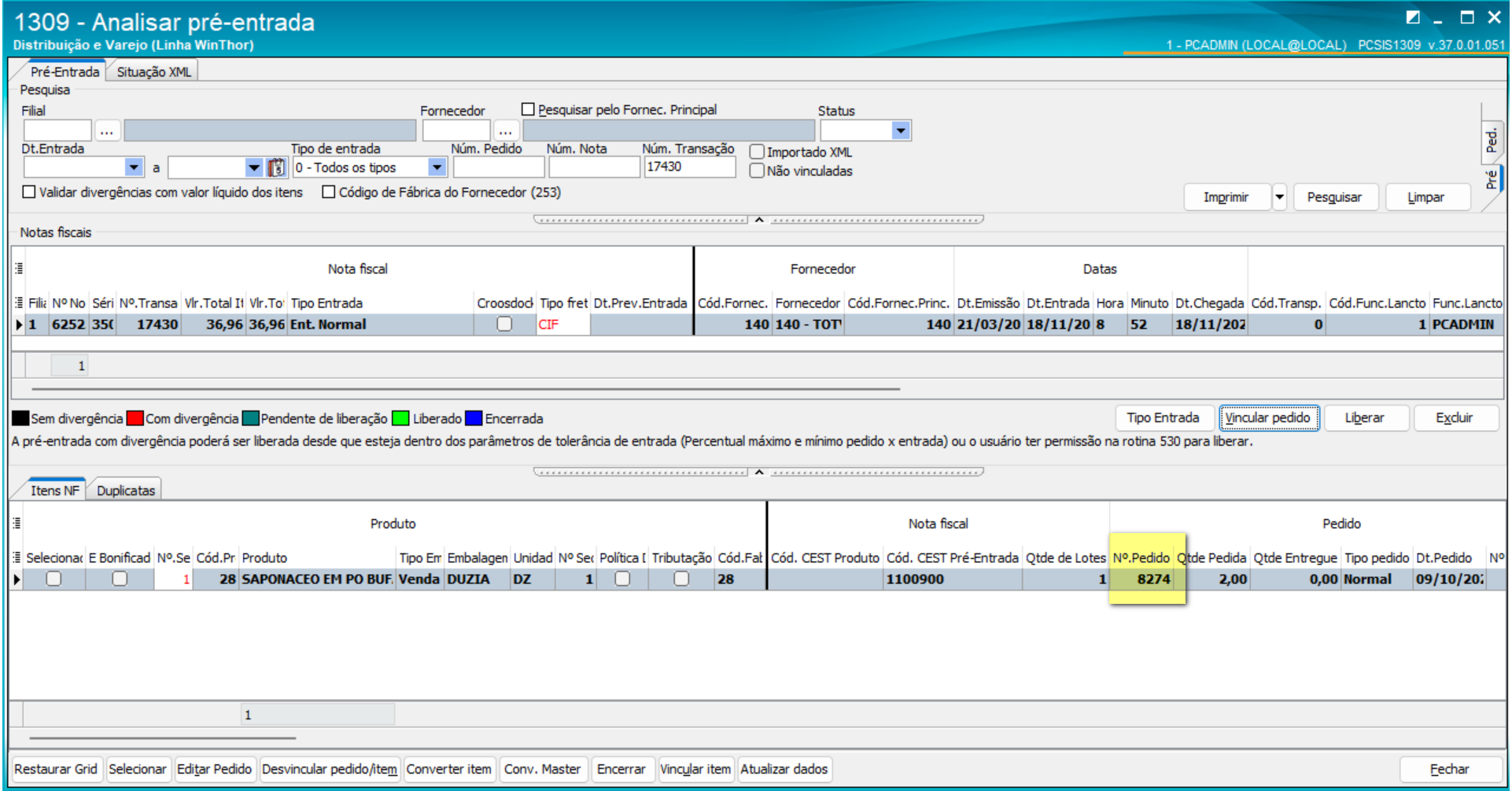
Task: Open the Itens NF tab
Action: (x=54, y=491)
